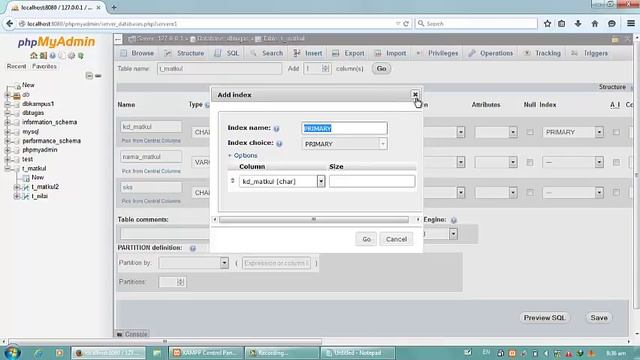Toggle Null checkbox for nama_matkul row
Viewport: 640px width, 360px height.
[x=530, y=162]
